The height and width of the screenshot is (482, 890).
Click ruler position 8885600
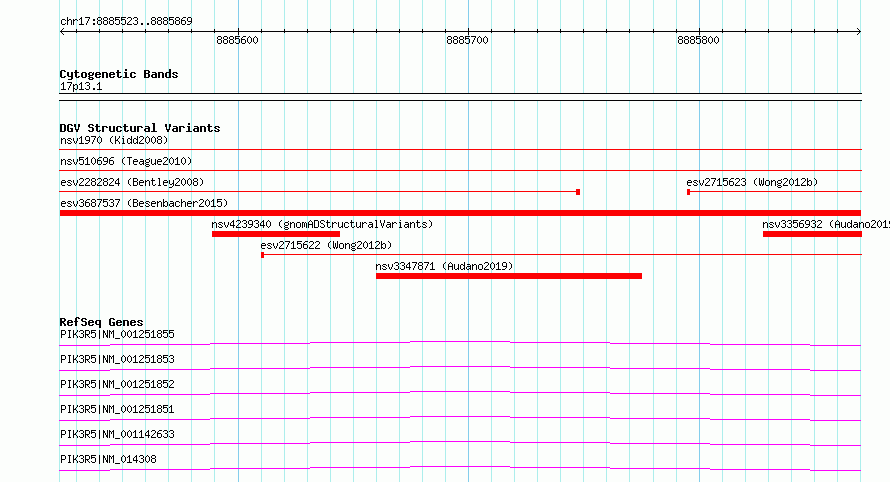click(237, 40)
